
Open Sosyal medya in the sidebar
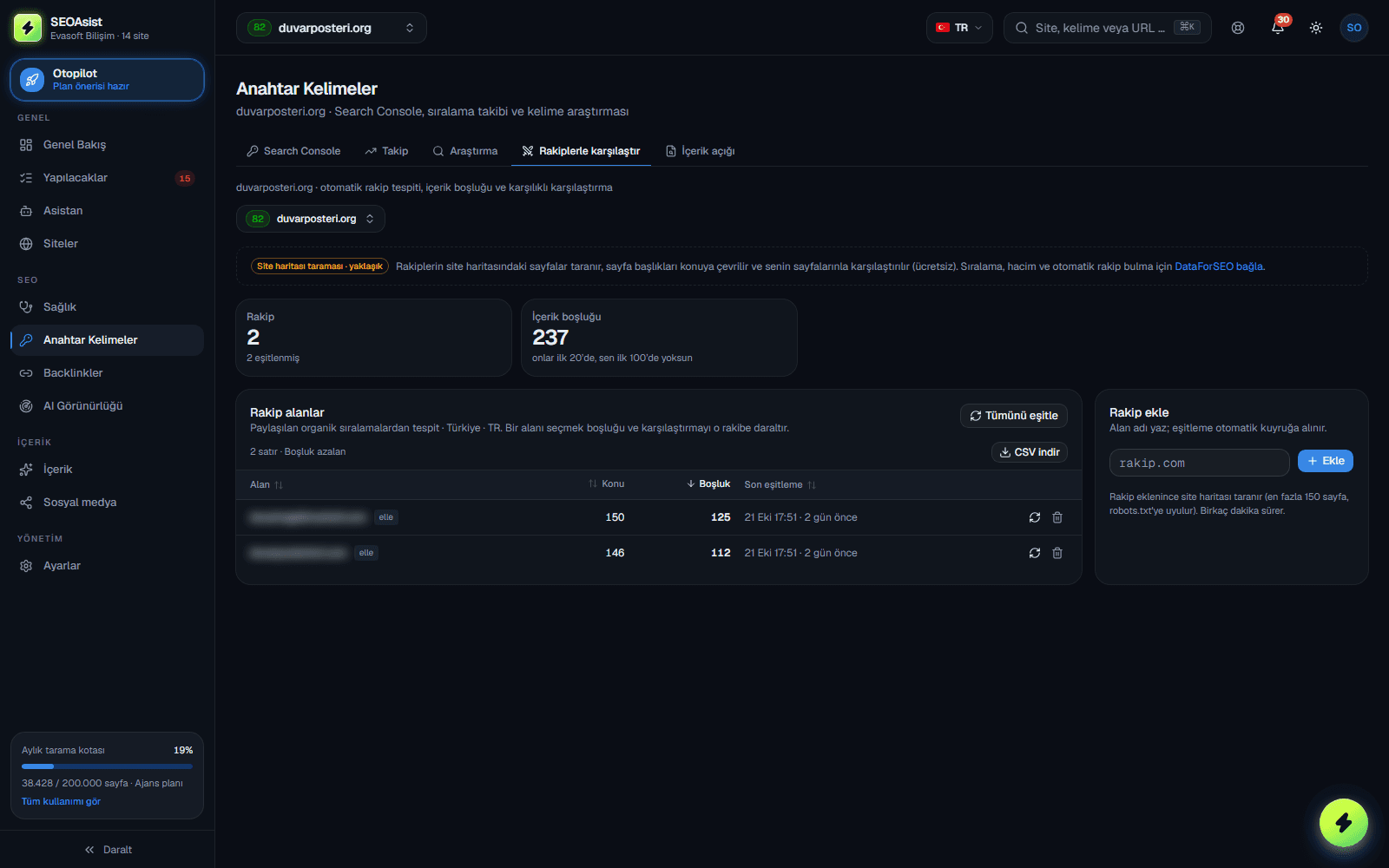pos(108,503)
